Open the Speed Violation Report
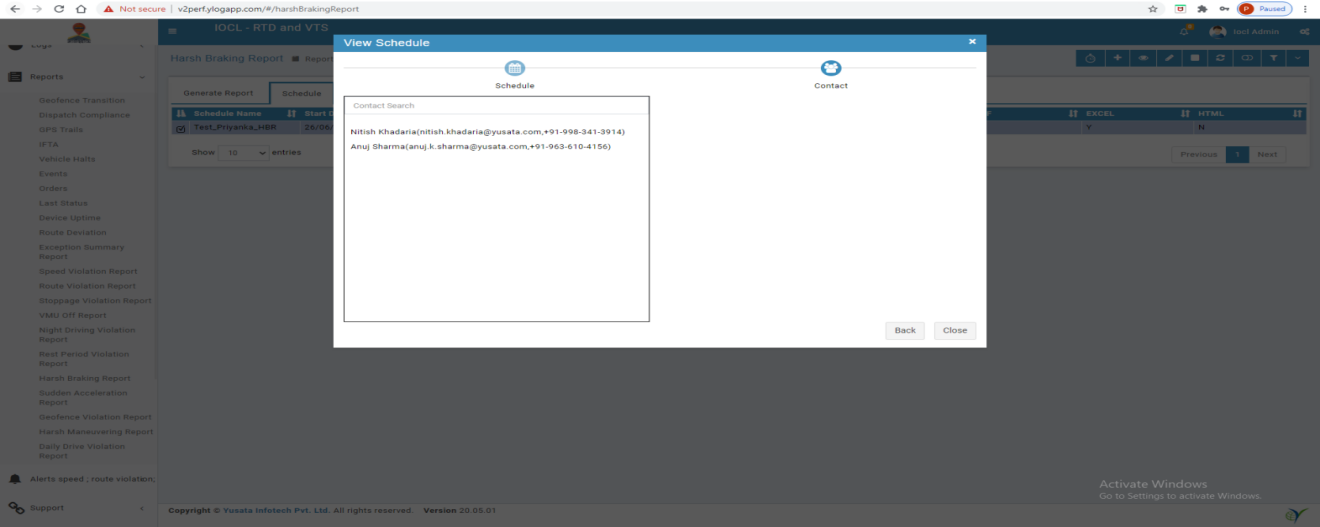Viewport: 1320px width, 527px height. point(88,271)
